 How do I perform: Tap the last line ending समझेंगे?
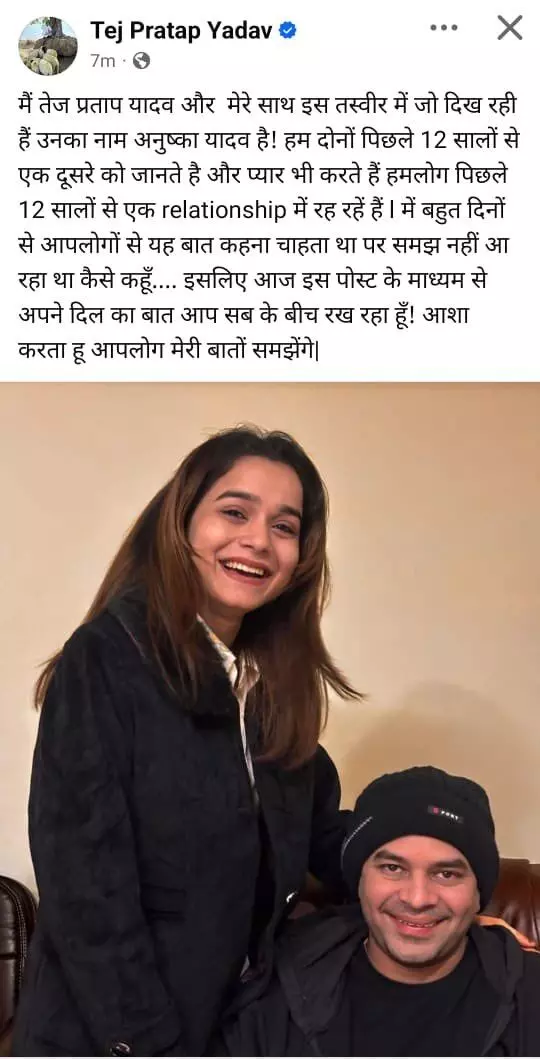tap(168, 351)
